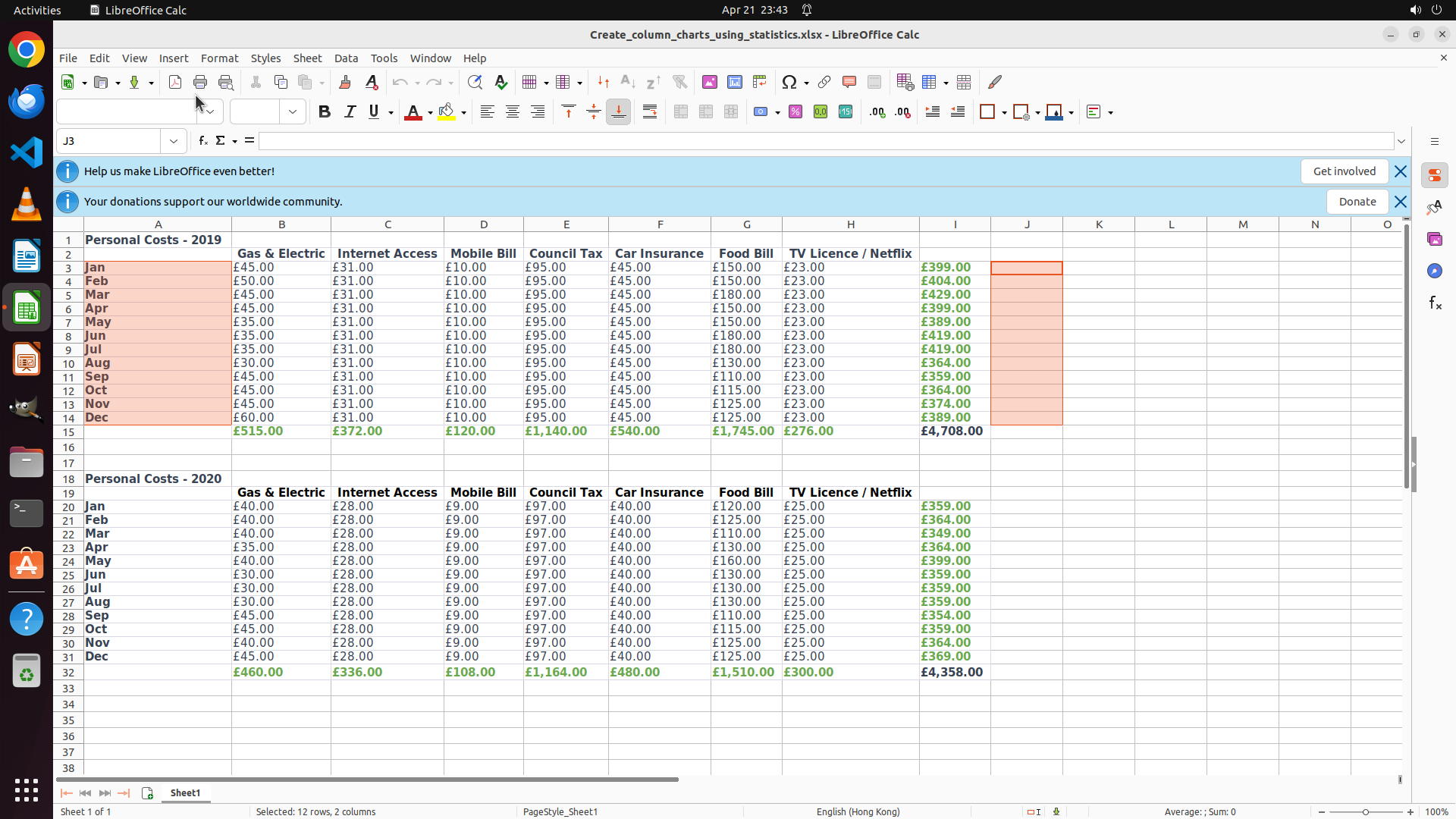This screenshot has height=819, width=1456.
Task: Toggle Bold formatting
Action: tap(325, 112)
